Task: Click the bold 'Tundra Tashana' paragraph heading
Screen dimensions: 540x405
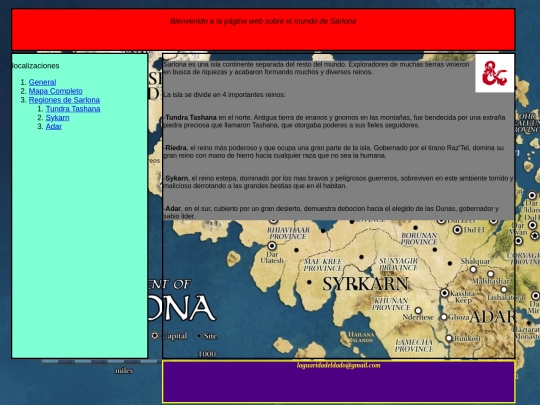Action: tap(191, 118)
